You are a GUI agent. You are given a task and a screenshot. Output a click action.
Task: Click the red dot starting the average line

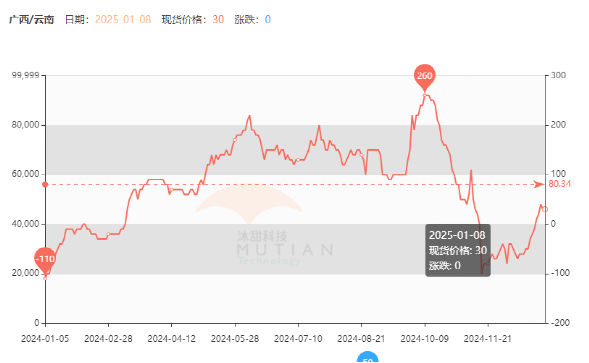[45, 185]
